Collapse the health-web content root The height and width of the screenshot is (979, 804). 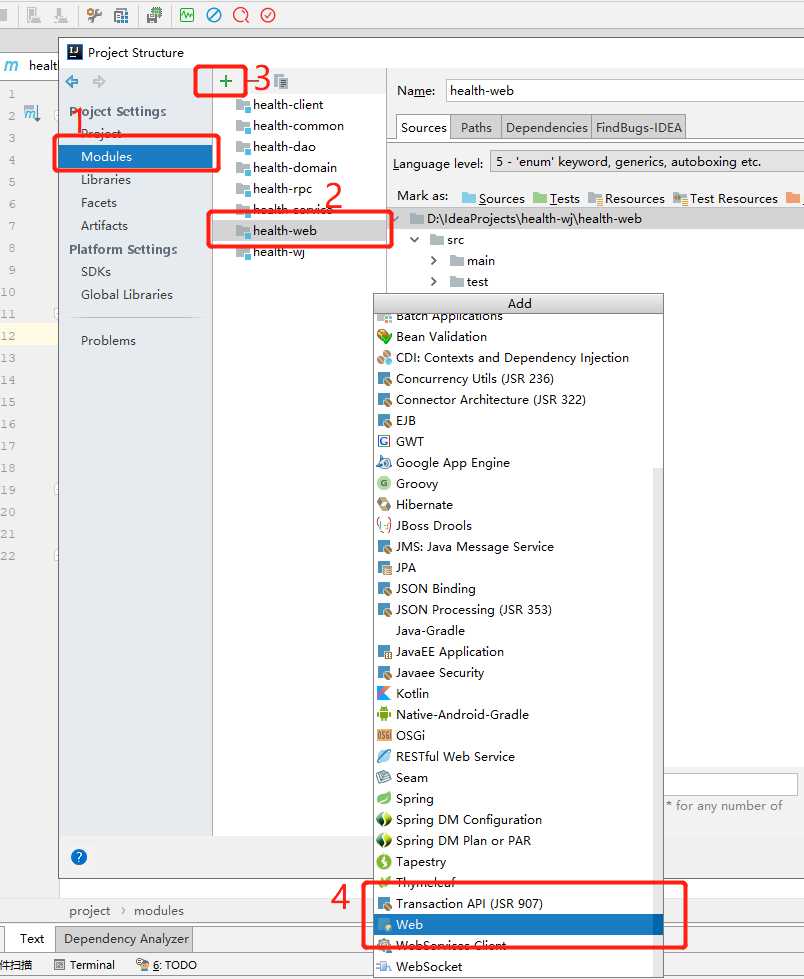(x=395, y=219)
